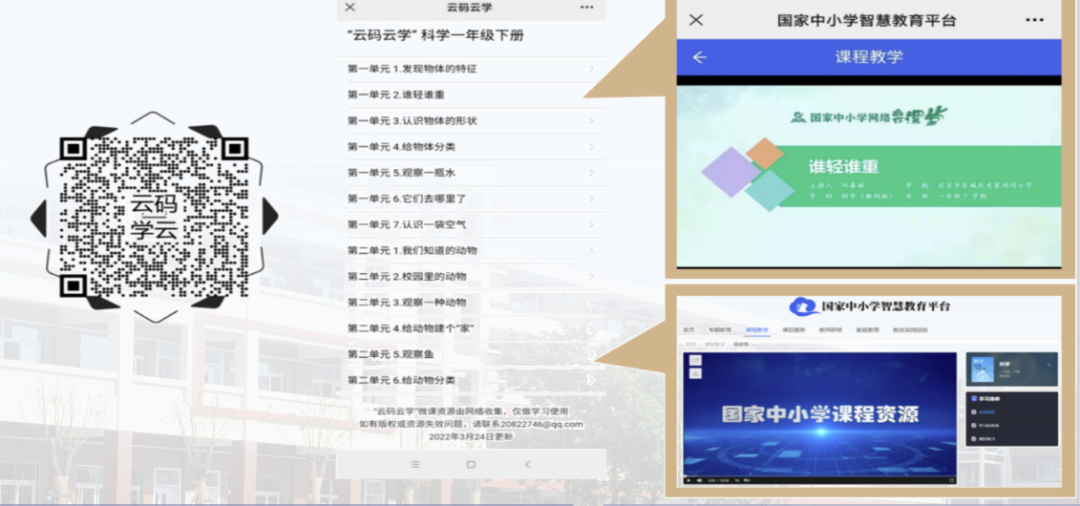Open chevron for 1.发现物体的特征
The height and width of the screenshot is (506, 1080).
591,69
